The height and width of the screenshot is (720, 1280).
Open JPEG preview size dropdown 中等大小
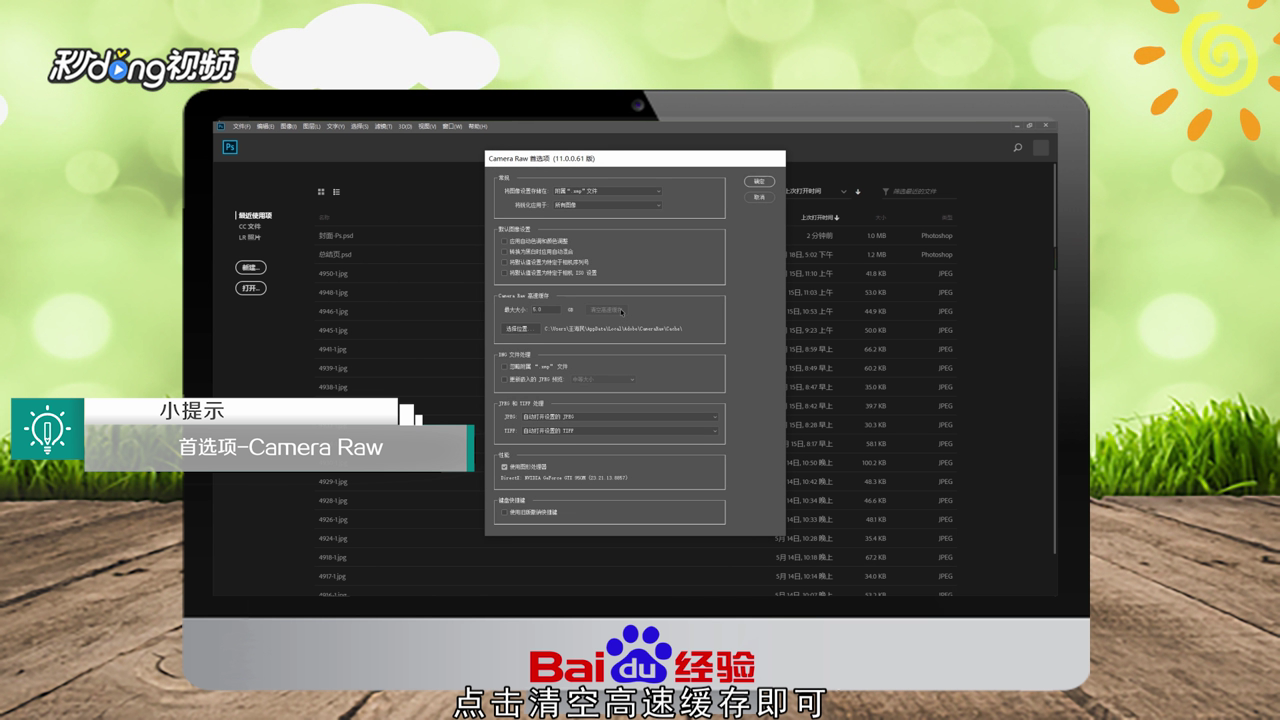602,379
